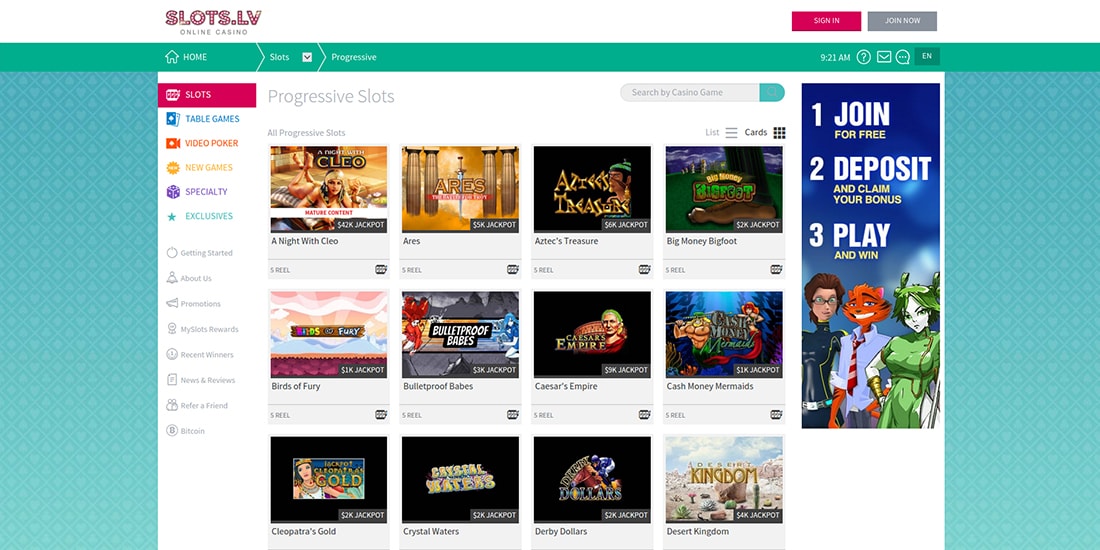Open the Refer a Friend link

204,405
